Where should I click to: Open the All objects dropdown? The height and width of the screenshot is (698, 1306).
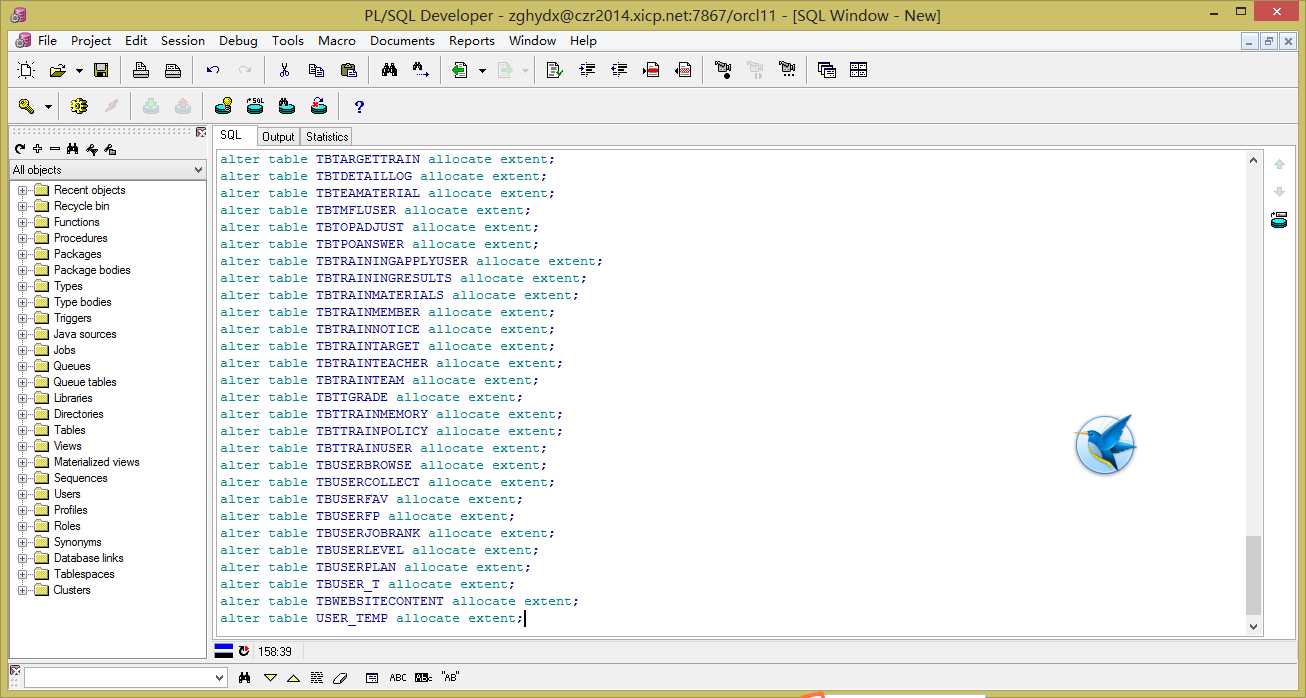(197, 170)
